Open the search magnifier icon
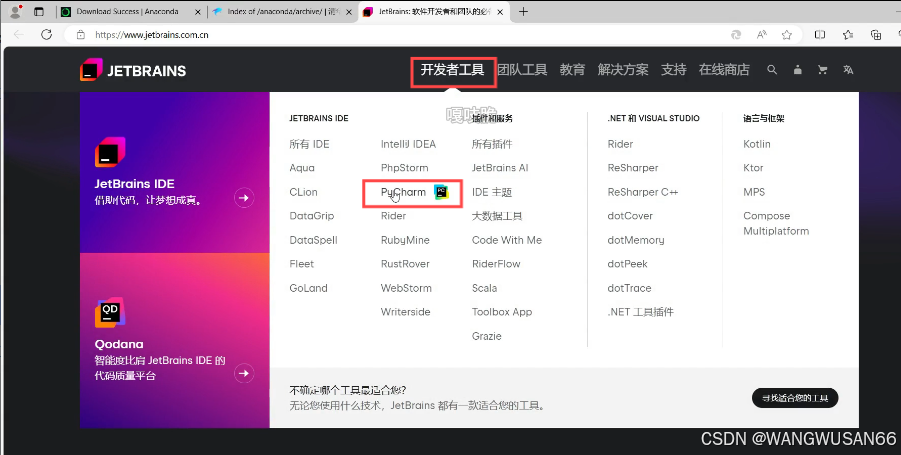The width and height of the screenshot is (901, 455). (772, 70)
